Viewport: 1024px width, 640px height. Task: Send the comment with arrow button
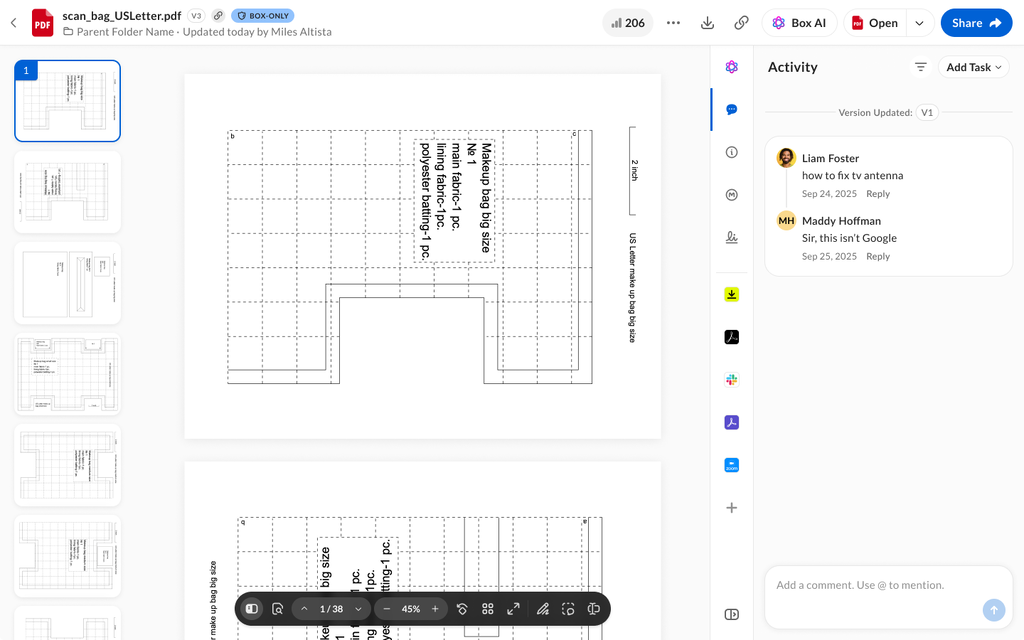tap(993, 610)
